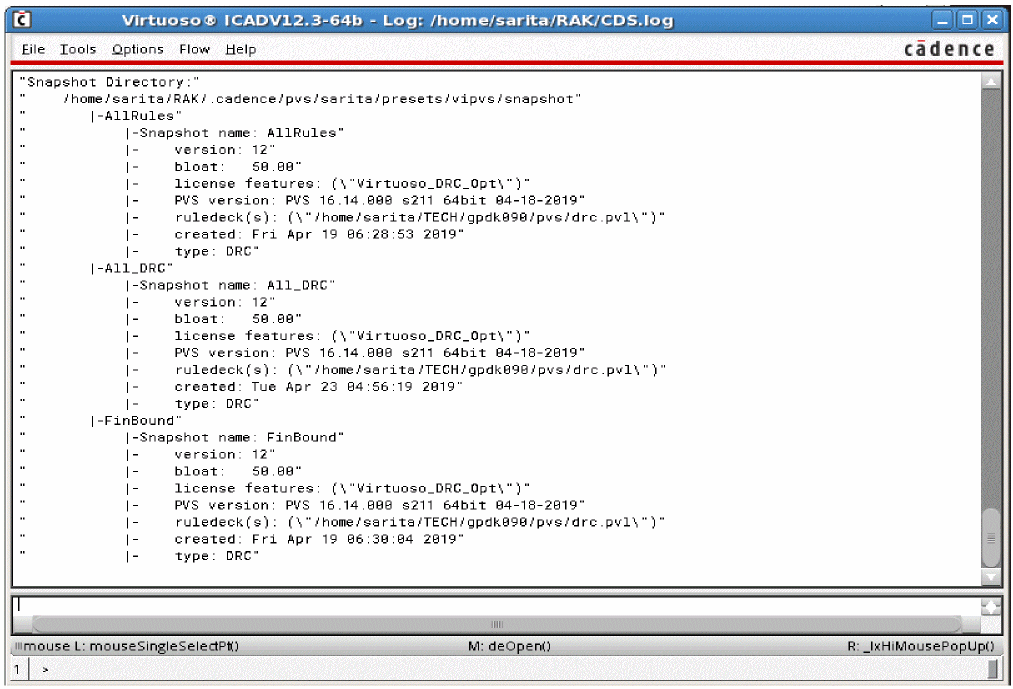The height and width of the screenshot is (689, 1013).
Task: Click the "mouse L: mouseSingleSelectPt()" status text
Action: [x=131, y=646]
